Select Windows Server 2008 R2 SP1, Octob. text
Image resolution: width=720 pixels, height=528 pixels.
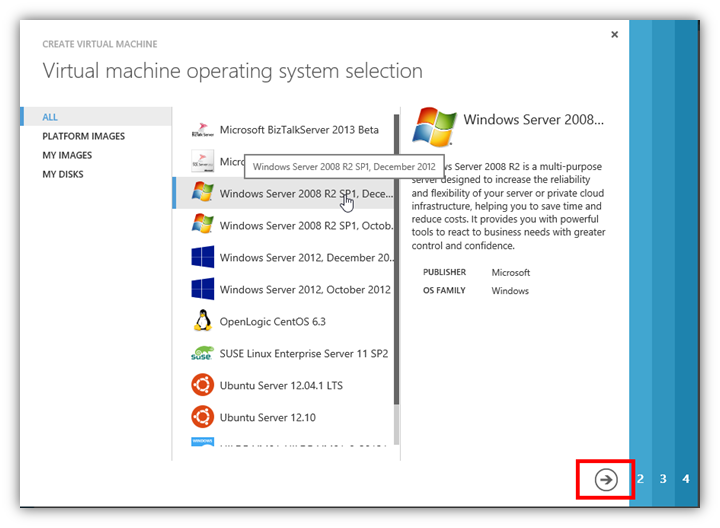[x=306, y=226]
